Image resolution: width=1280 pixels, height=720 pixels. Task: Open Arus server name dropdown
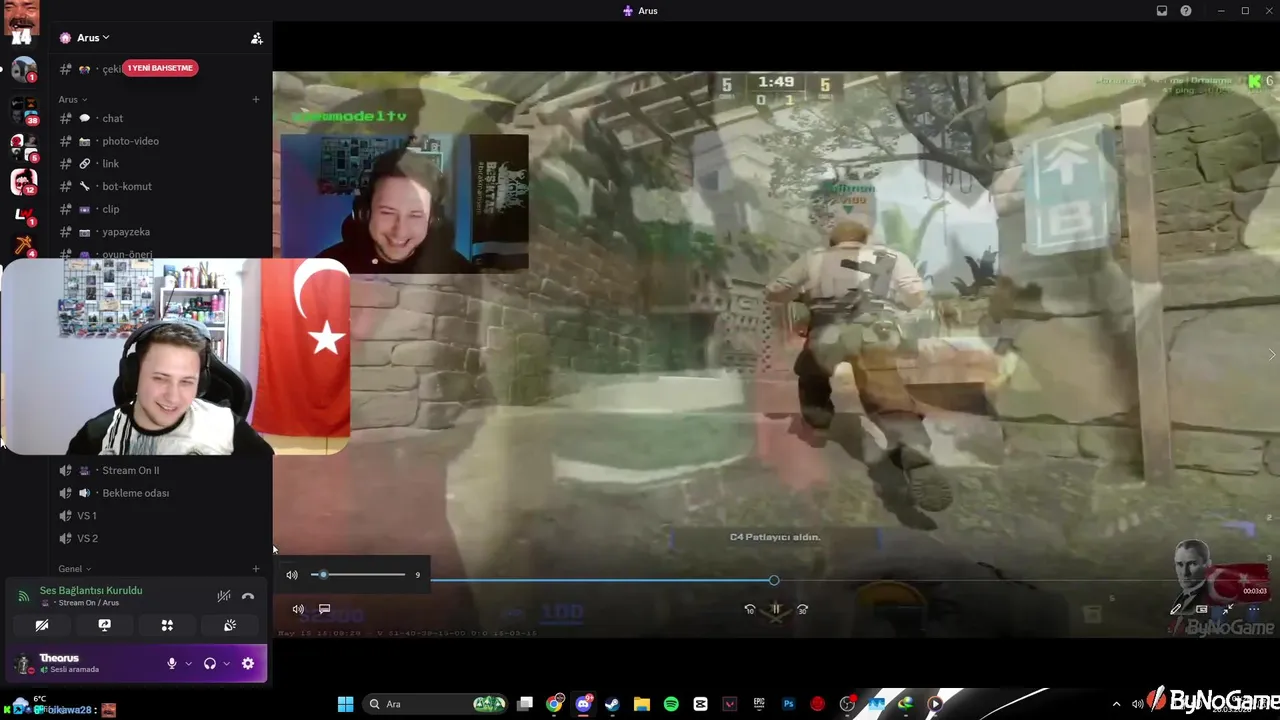point(94,38)
